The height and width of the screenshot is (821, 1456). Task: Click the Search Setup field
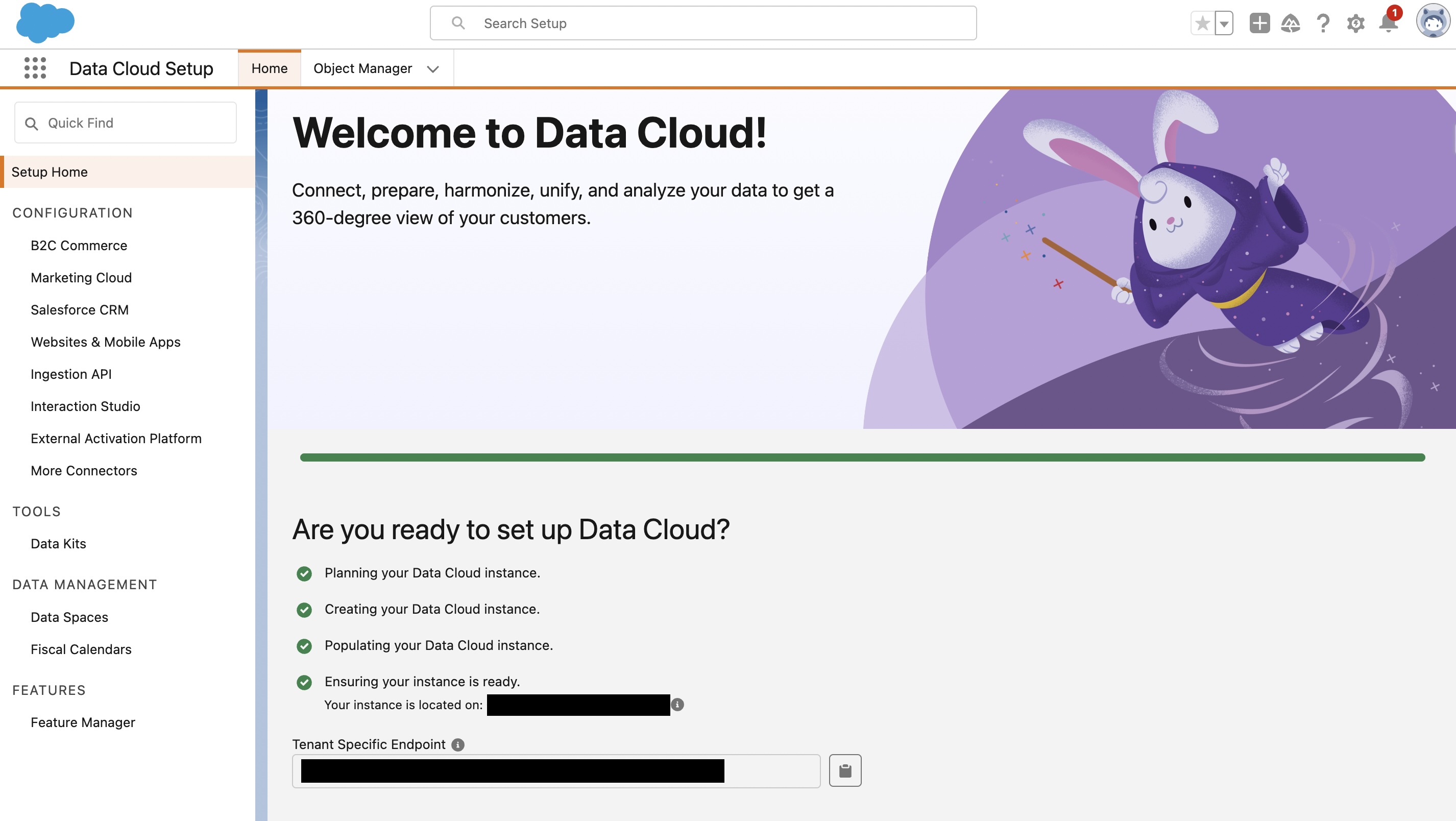pyautogui.click(x=703, y=23)
